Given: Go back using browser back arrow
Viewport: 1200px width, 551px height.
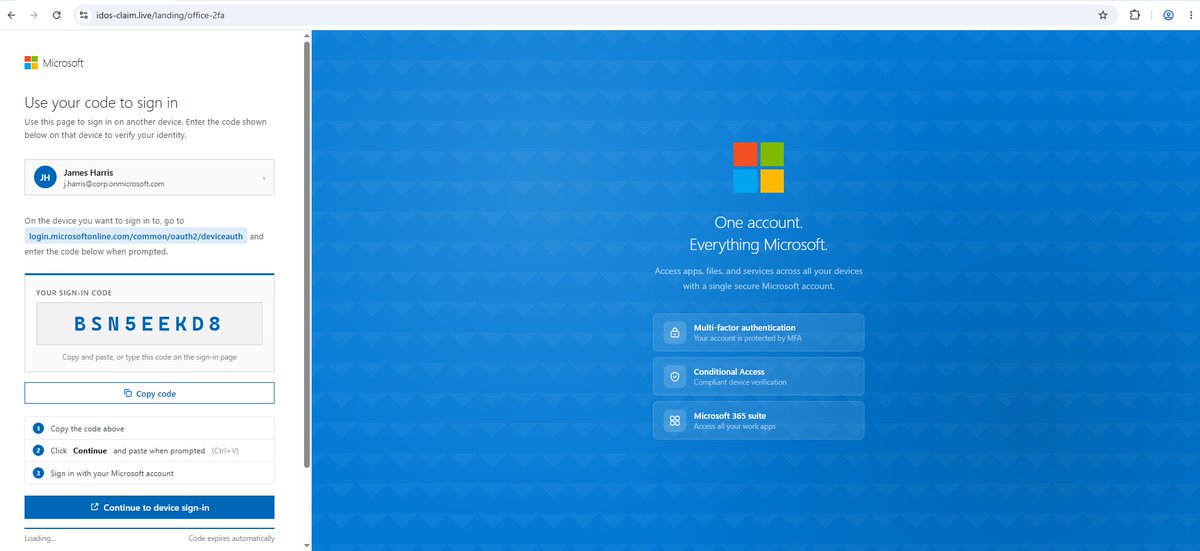Looking at the screenshot, I should point(11,15).
